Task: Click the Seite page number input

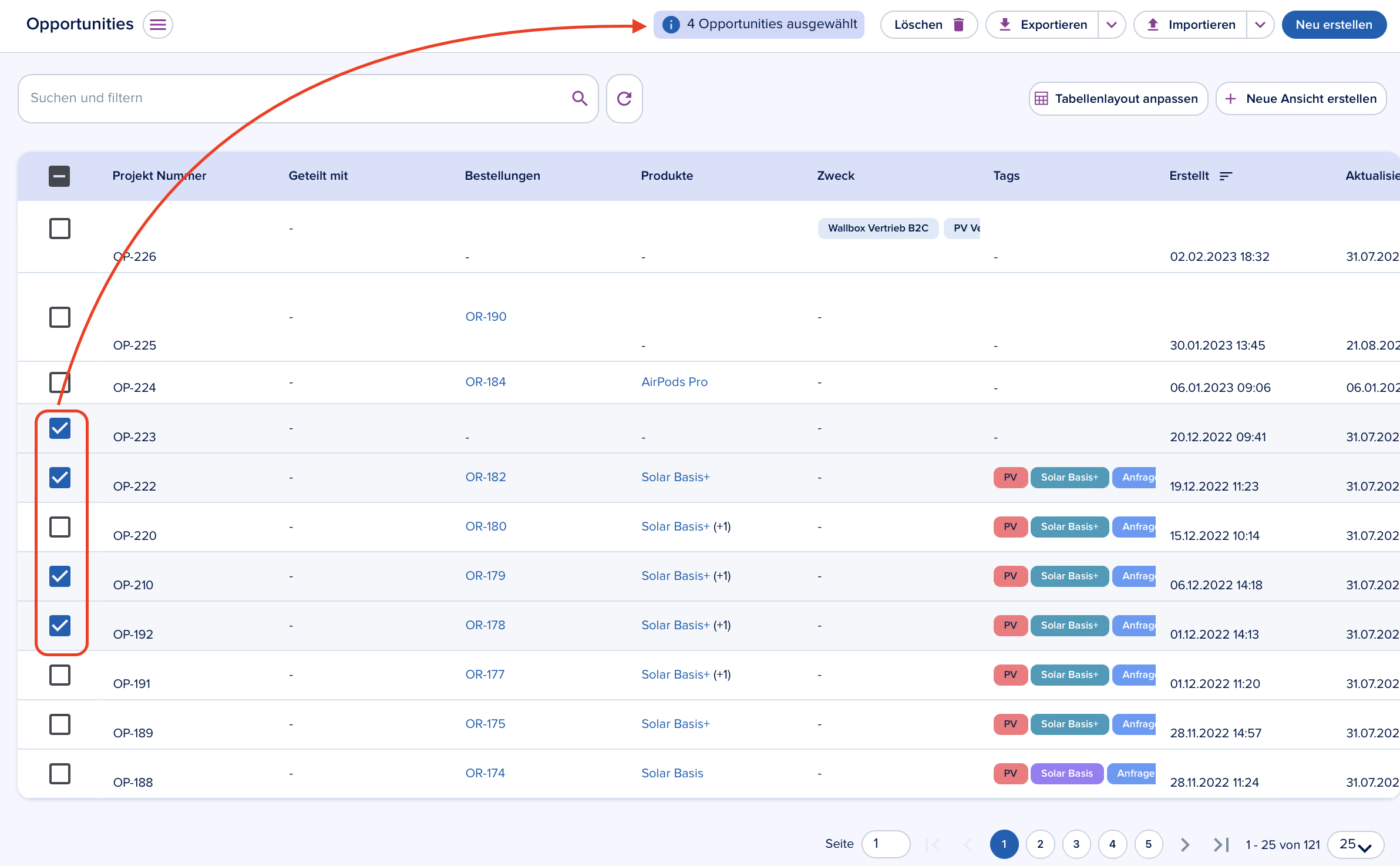Action: click(x=886, y=844)
